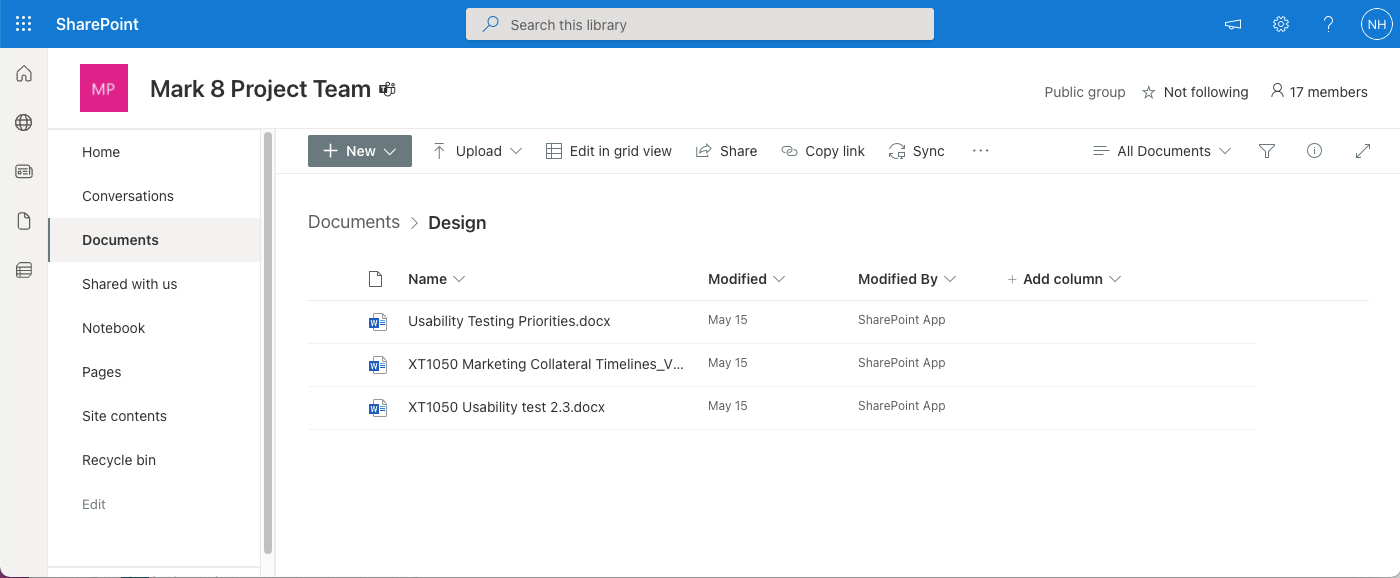1400x578 pixels.
Task: Click Edit in grid view
Action: [x=609, y=151]
